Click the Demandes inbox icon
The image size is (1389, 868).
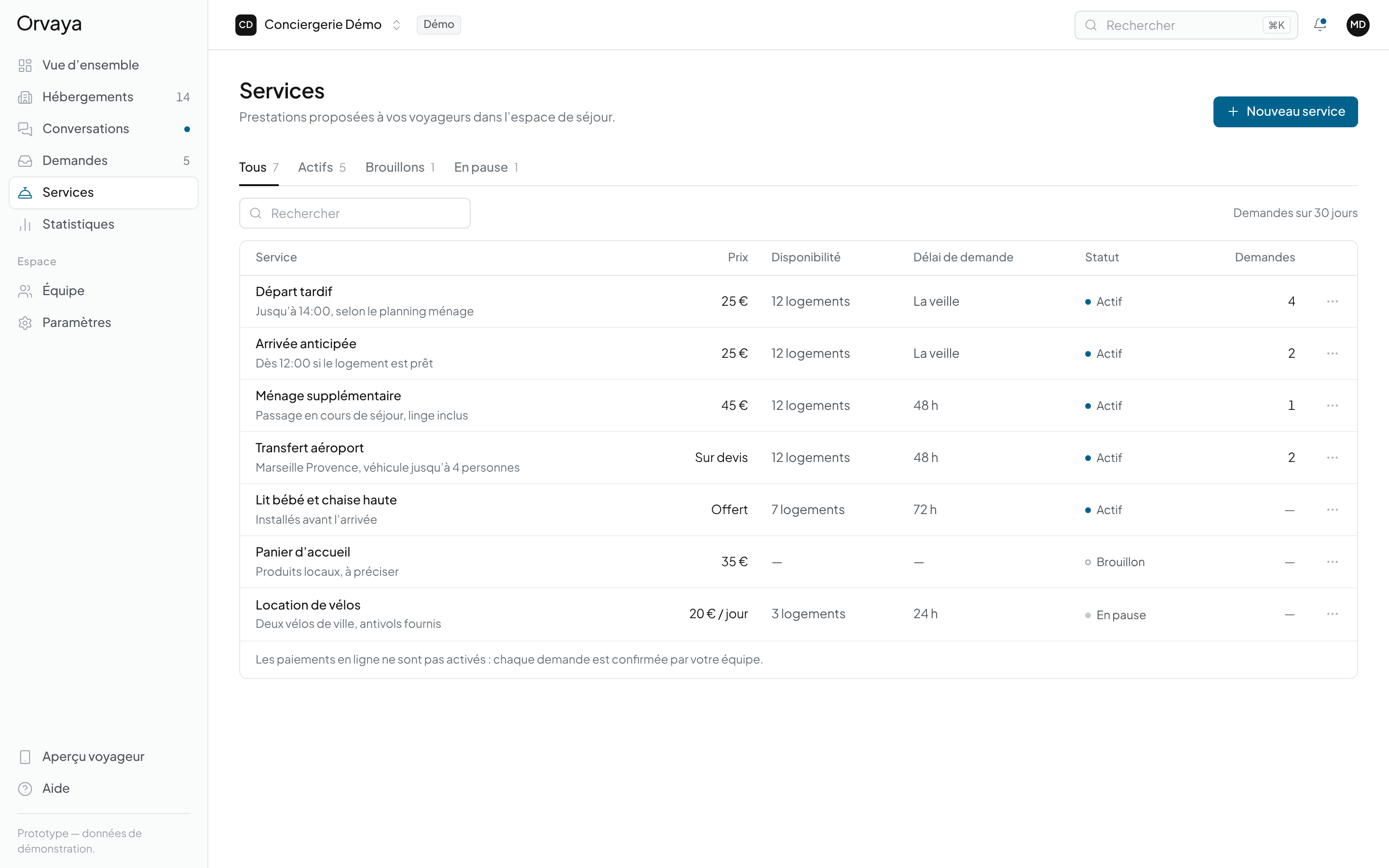(25, 161)
